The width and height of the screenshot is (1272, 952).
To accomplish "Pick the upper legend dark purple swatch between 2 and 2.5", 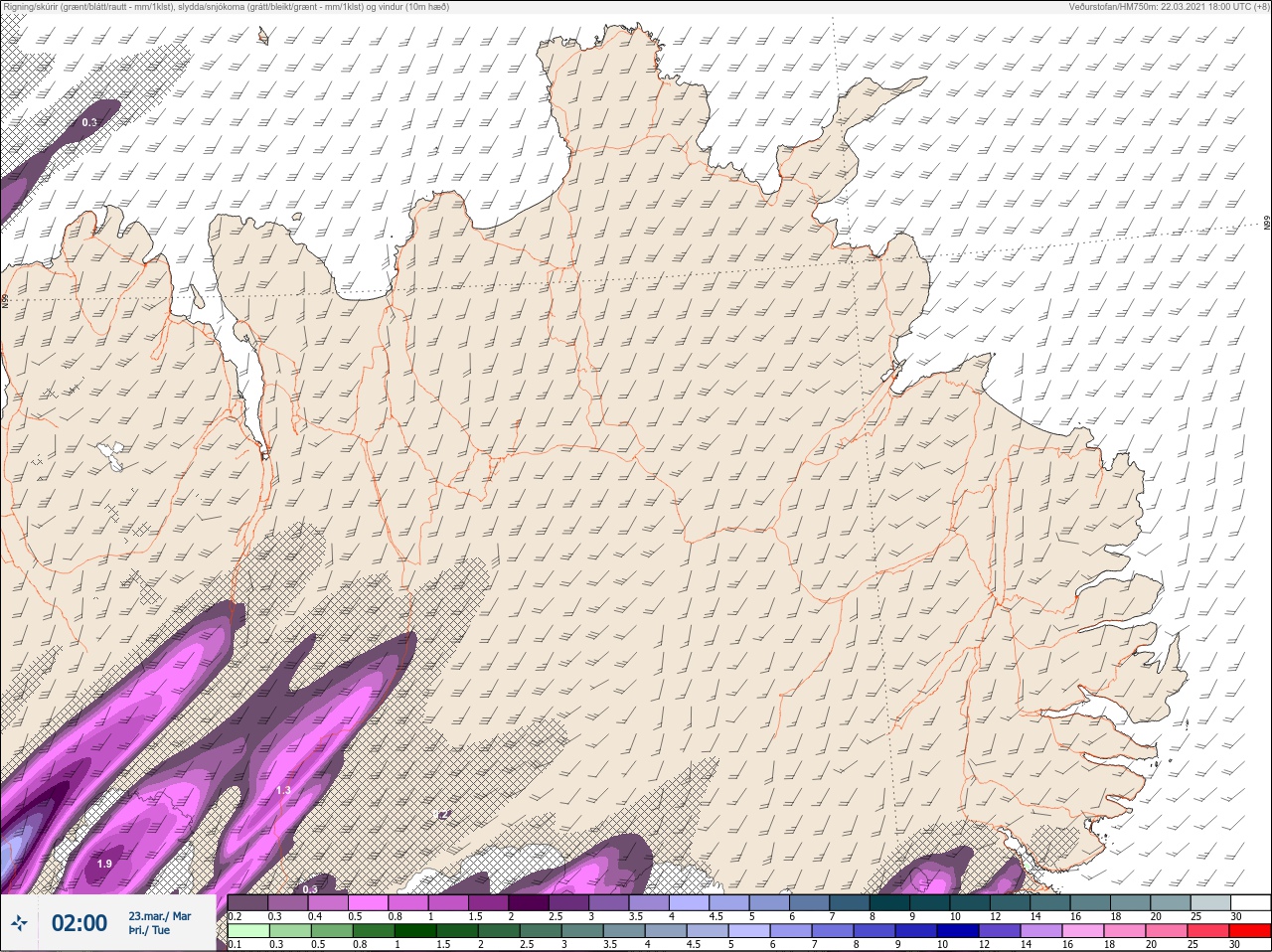I will click(x=529, y=903).
